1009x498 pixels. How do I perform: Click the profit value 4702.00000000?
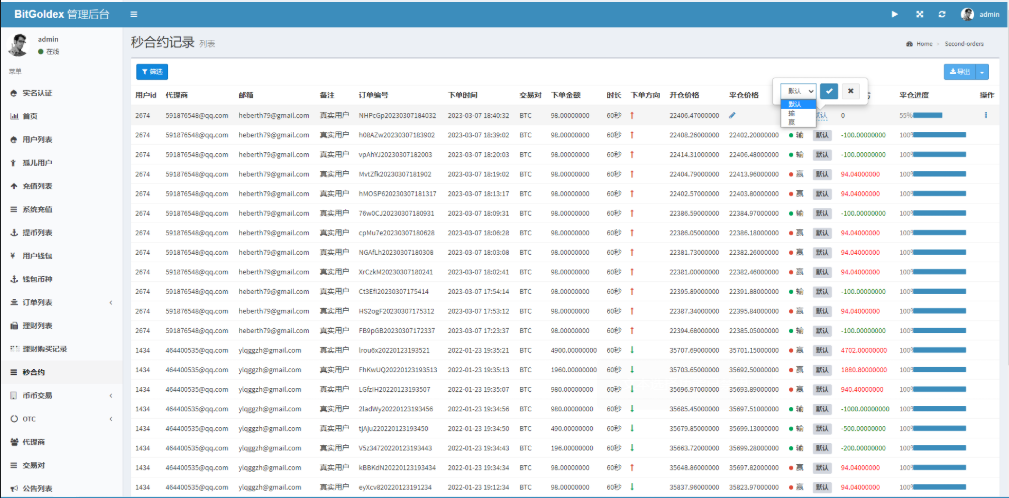(864, 350)
